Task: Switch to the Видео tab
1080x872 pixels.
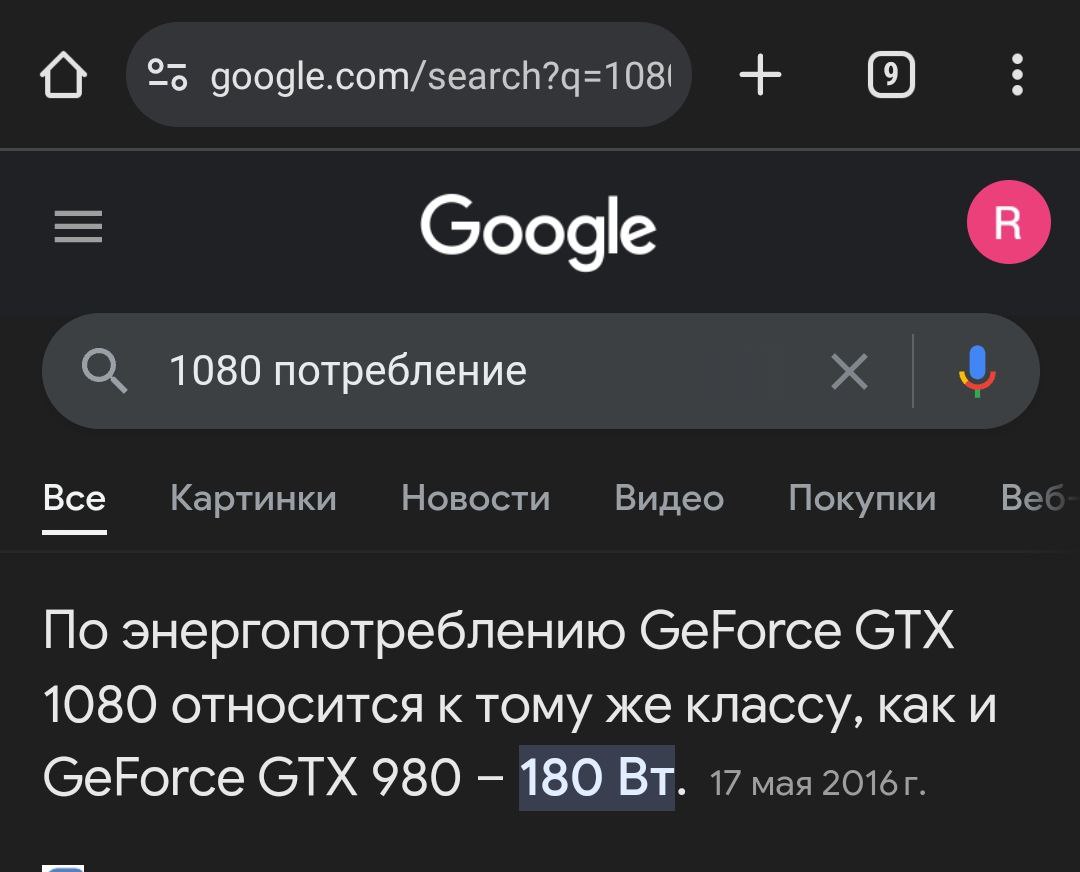Action: coord(669,498)
